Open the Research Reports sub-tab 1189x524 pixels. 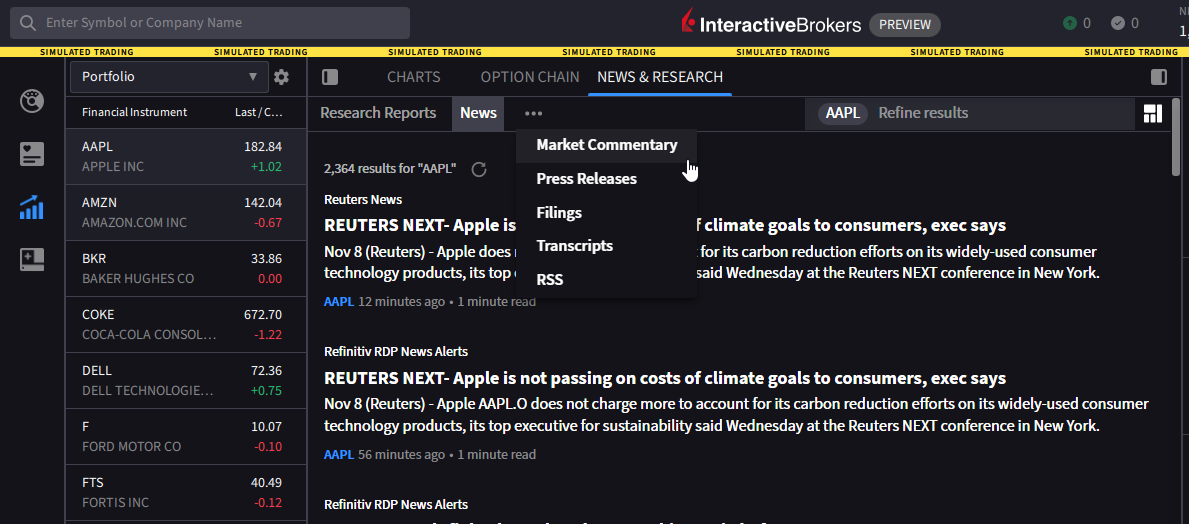378,113
